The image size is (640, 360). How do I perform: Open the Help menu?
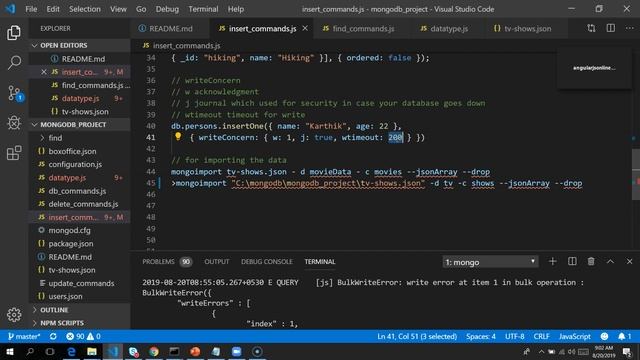236,9
